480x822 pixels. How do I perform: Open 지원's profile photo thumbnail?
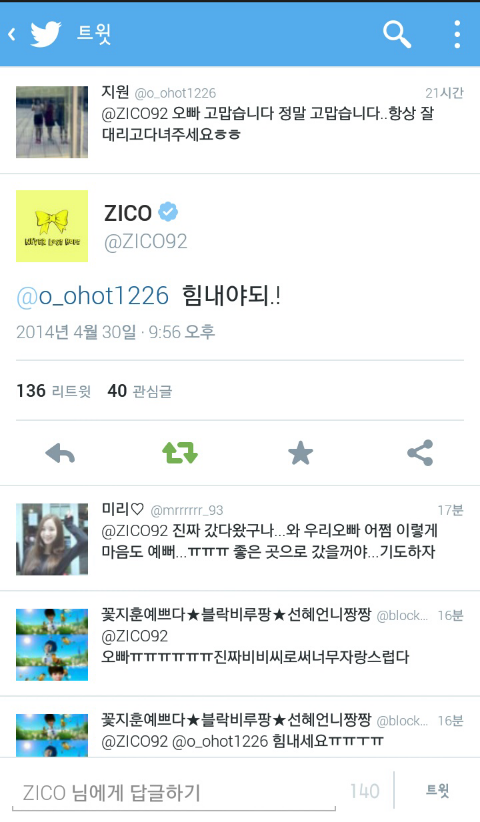point(52,122)
